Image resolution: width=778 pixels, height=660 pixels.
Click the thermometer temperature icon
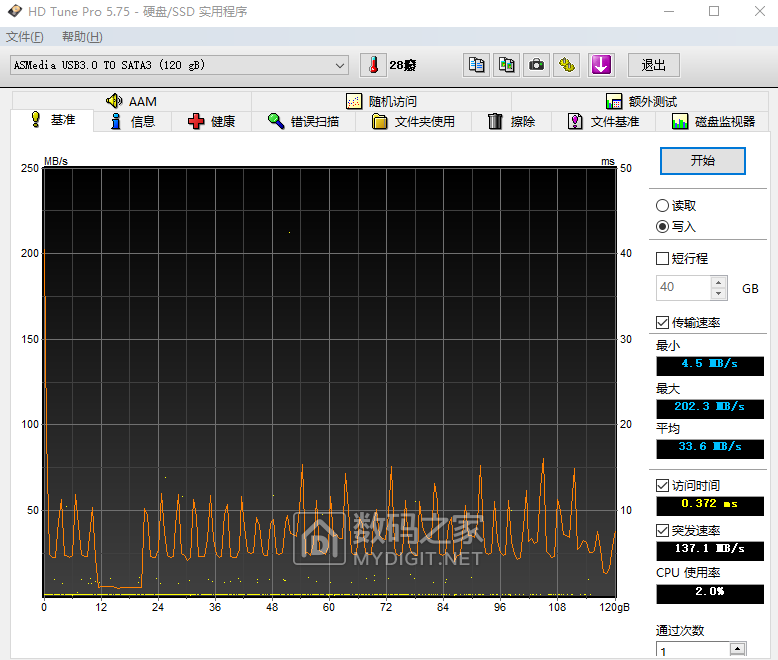tap(373, 65)
